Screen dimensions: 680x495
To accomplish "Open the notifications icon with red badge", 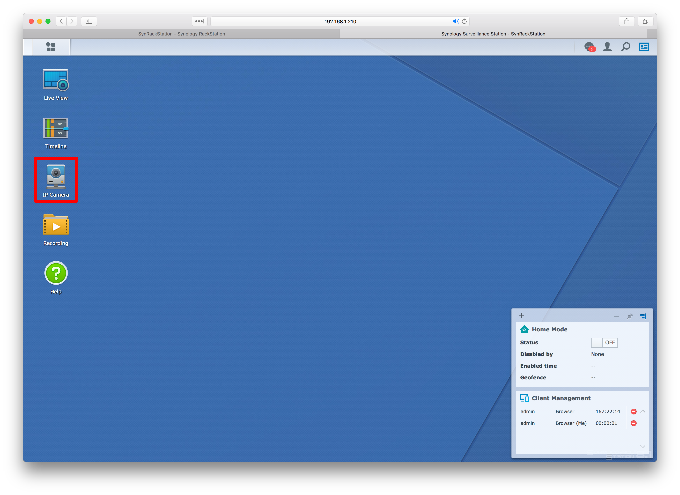I will [590, 47].
